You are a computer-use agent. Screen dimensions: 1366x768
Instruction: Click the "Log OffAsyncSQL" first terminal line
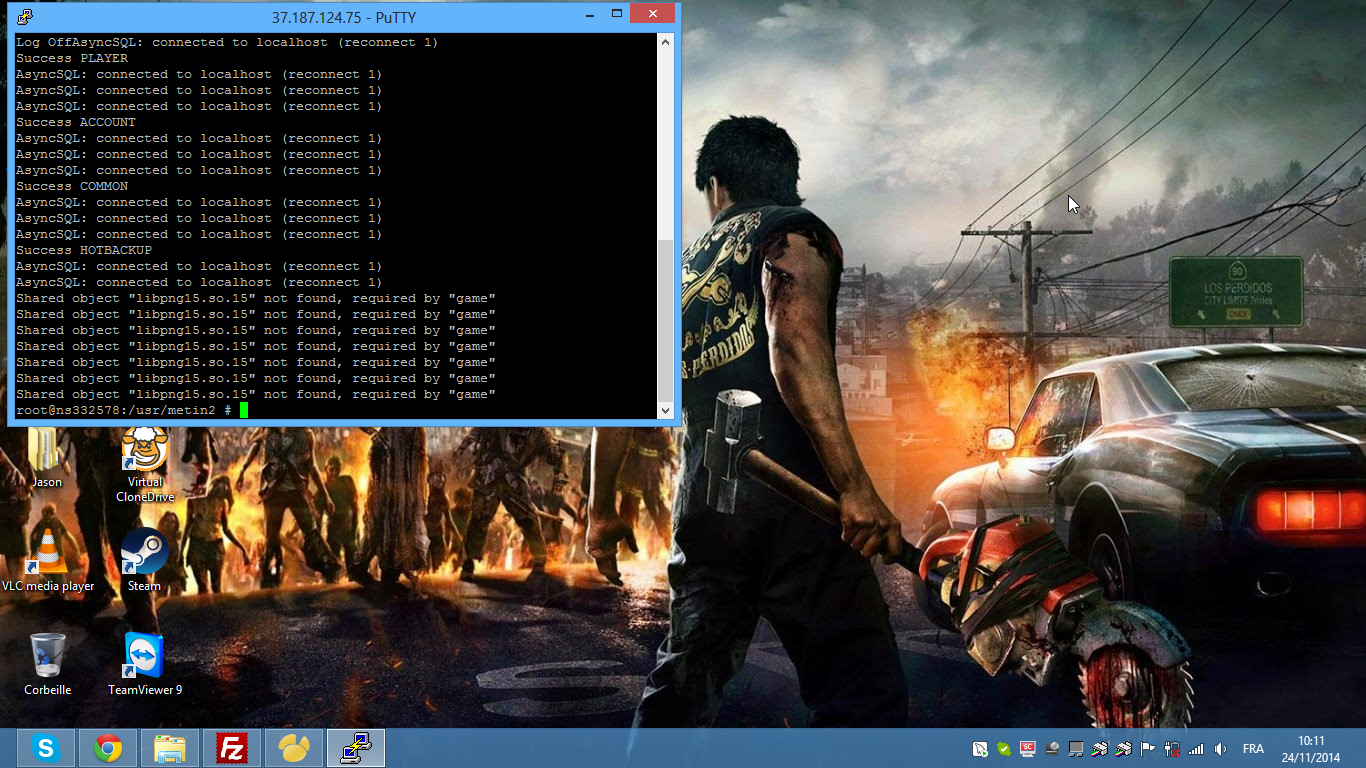click(x=227, y=42)
